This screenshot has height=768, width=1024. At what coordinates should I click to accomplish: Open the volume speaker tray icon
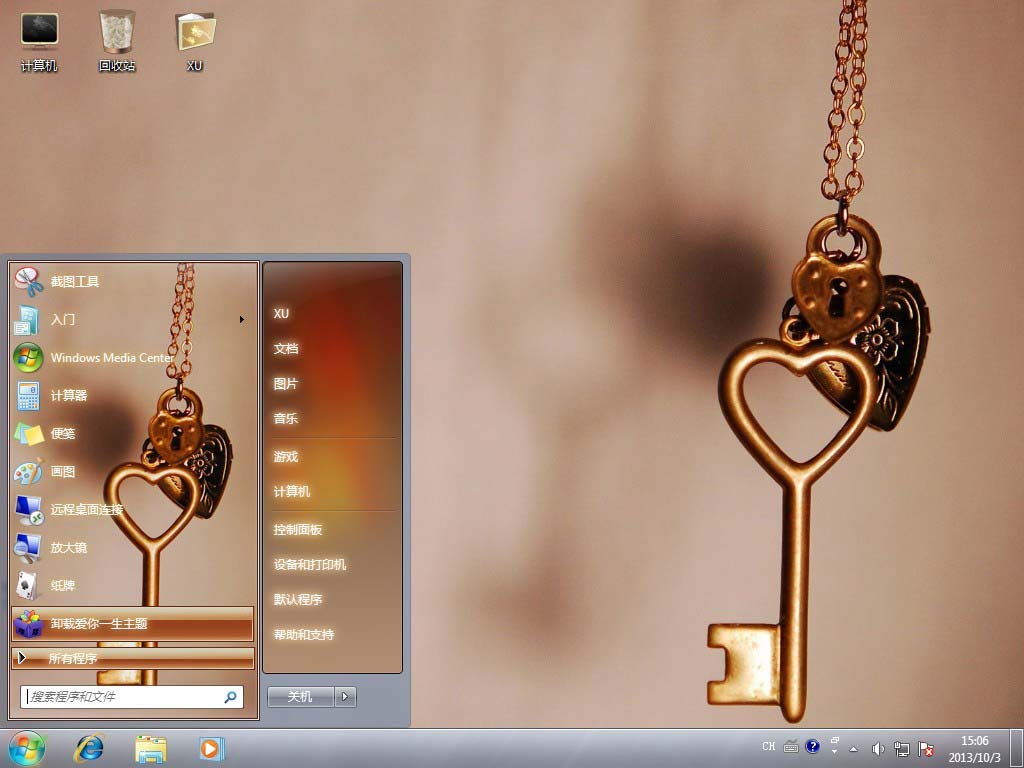coord(877,748)
